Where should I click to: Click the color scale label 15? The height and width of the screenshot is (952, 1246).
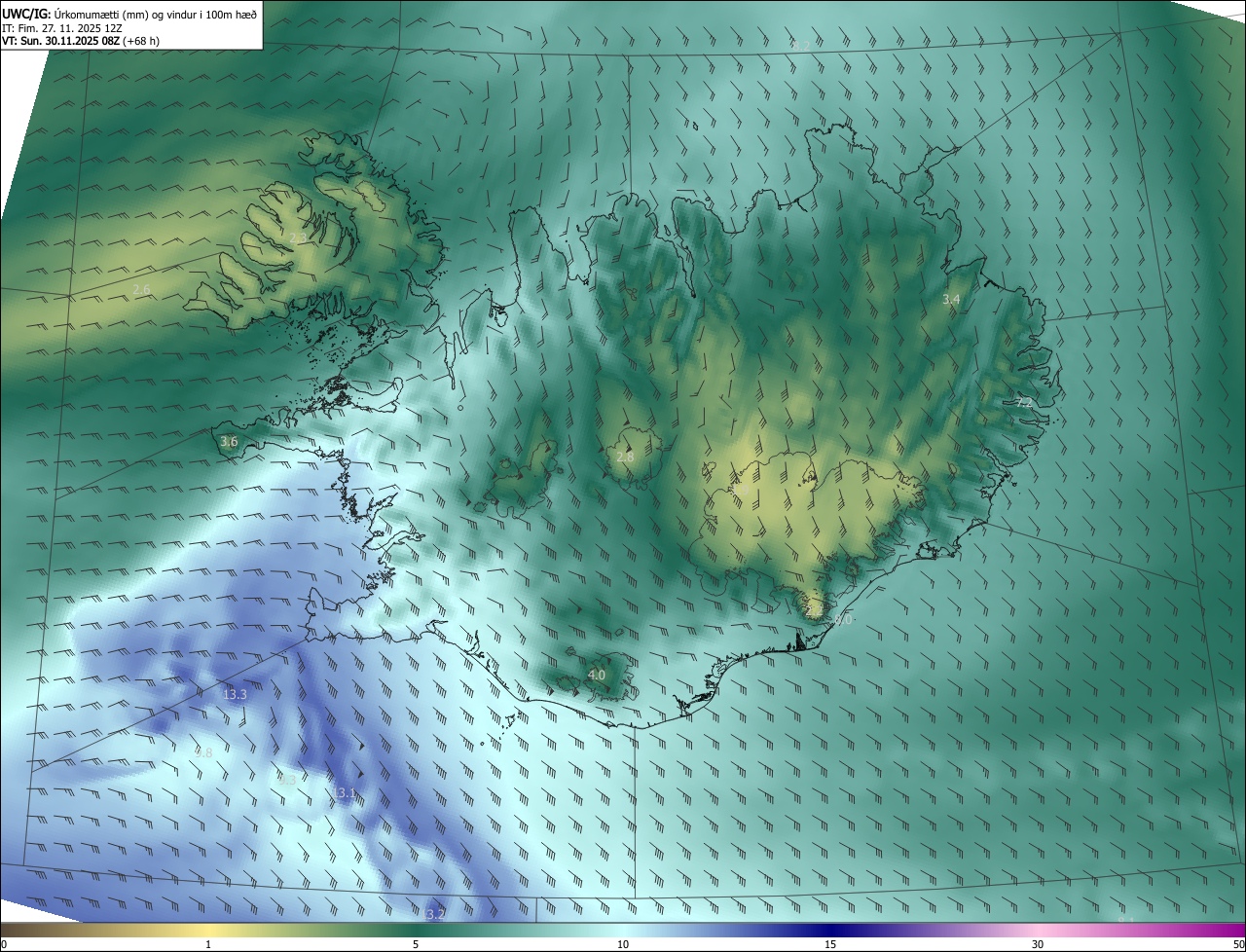click(830, 944)
